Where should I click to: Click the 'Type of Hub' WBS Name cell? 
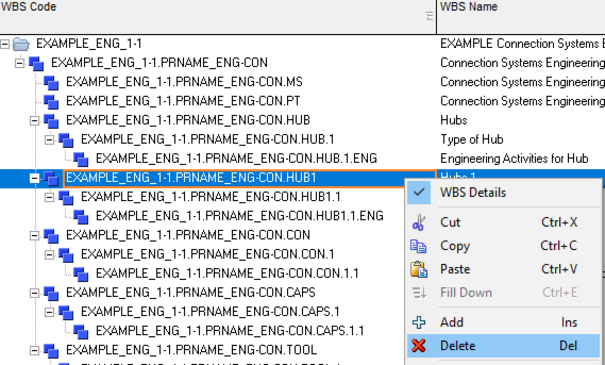pyautogui.click(x=521, y=140)
